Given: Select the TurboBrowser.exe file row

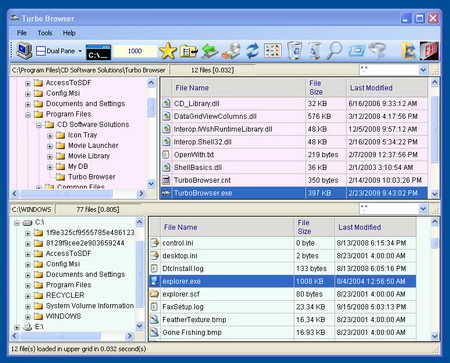Looking at the screenshot, I should coord(293,193).
